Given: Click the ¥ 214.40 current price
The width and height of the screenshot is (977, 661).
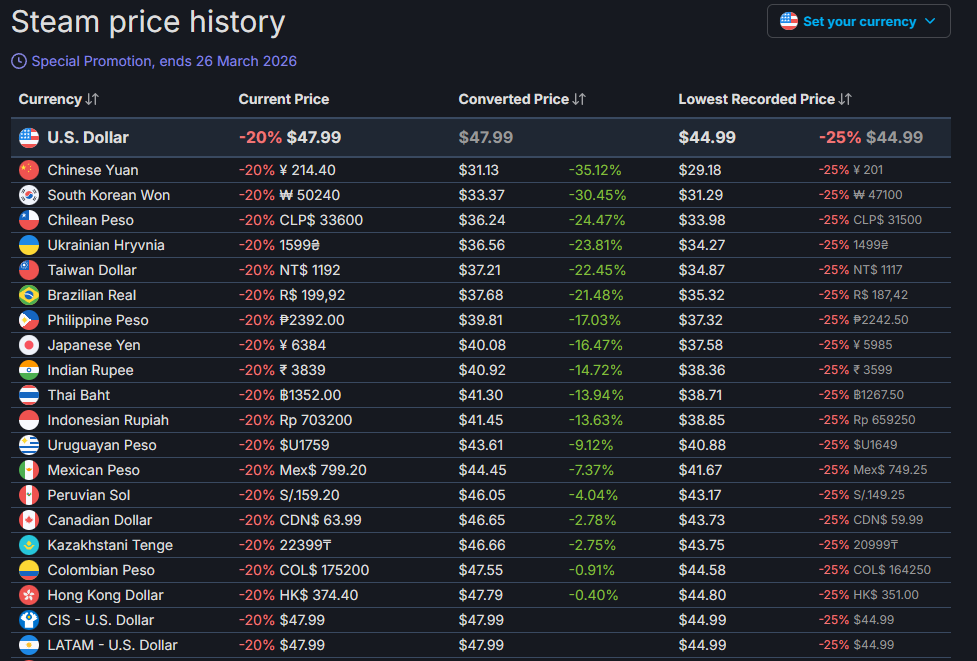Looking at the screenshot, I should pos(307,170).
